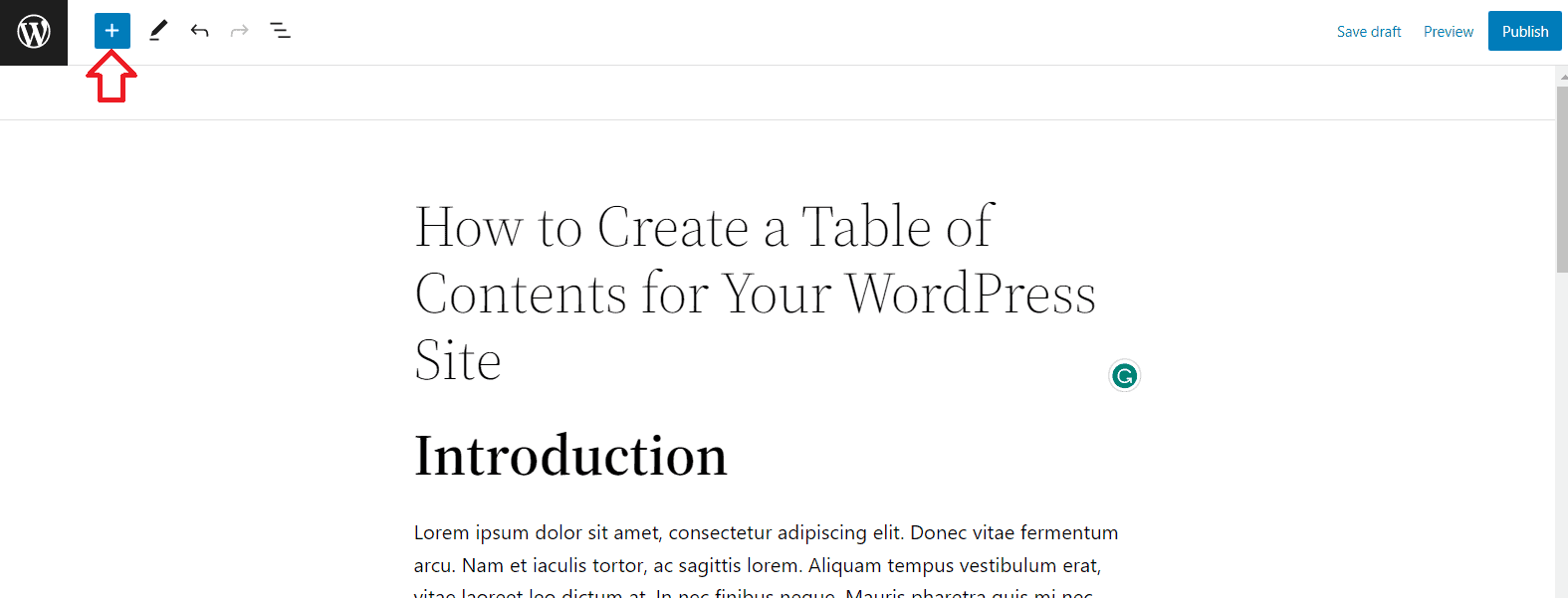Save the post as draft
1568x598 pixels.
1369,32
